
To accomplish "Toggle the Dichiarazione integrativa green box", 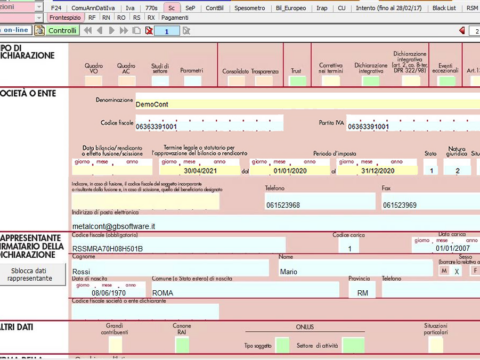I will 371,81.
